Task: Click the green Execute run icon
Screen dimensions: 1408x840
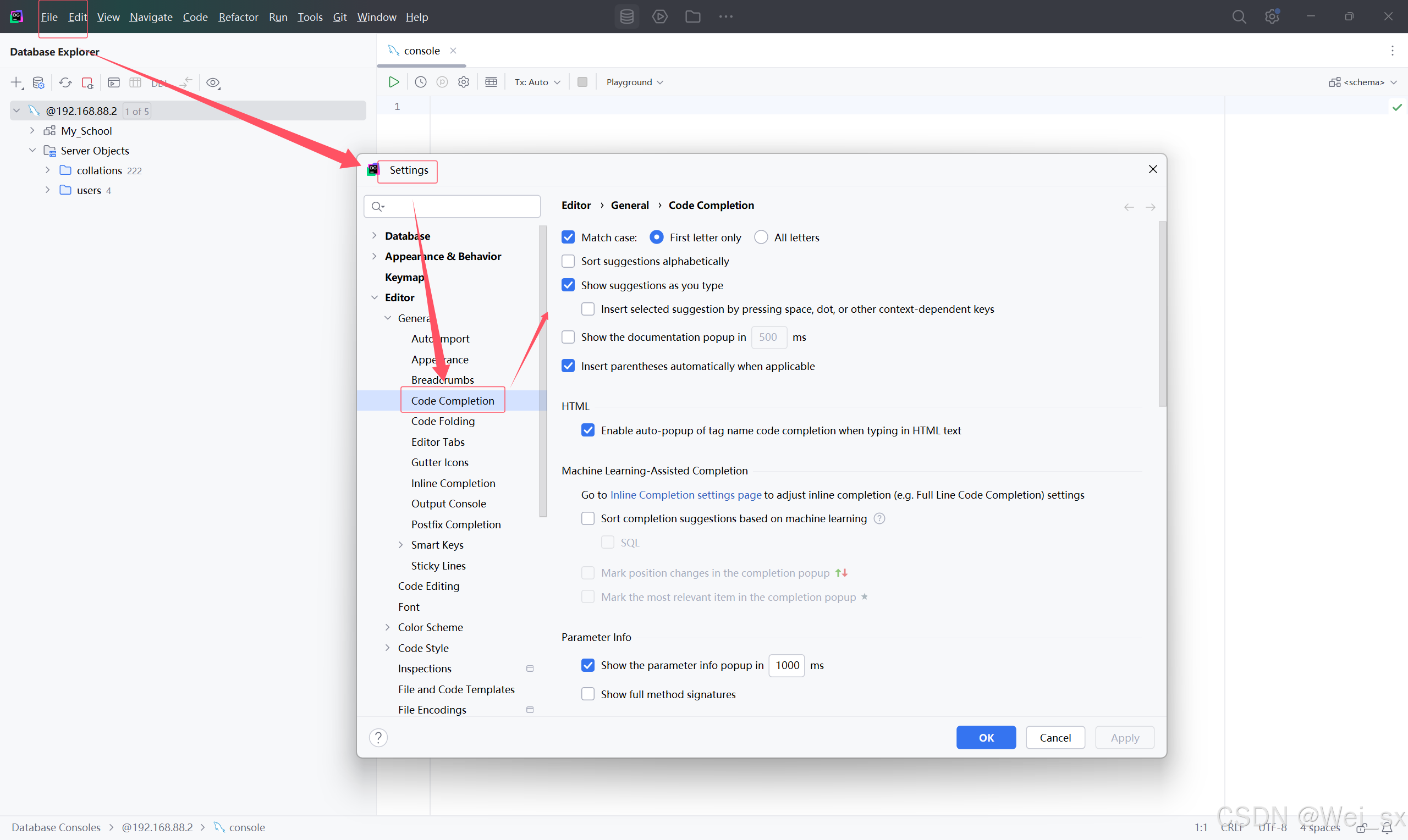Action: pos(393,82)
